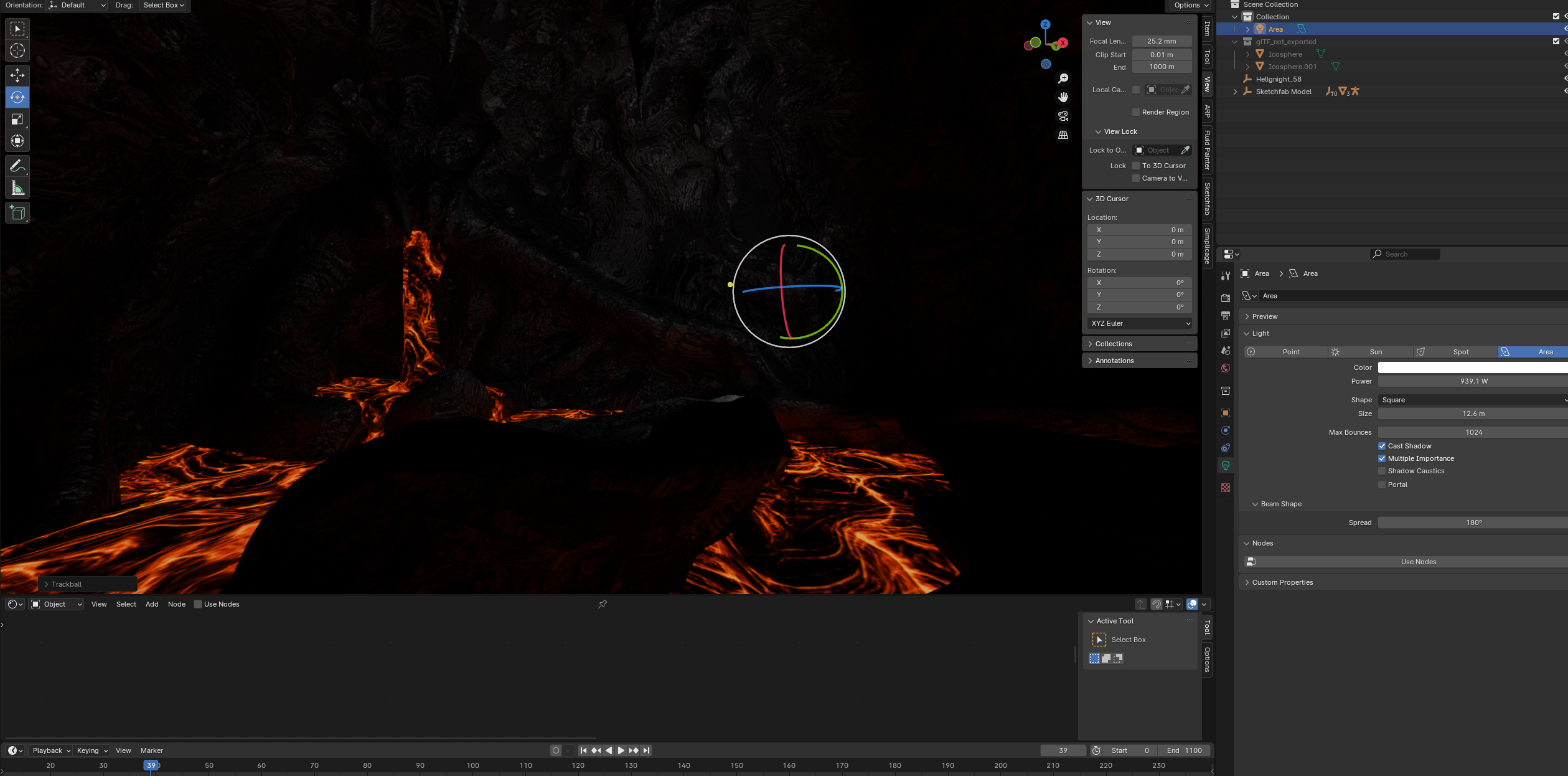Open the light Shape dropdown showing Square
The width and height of the screenshot is (1568, 776).
pyautogui.click(x=1473, y=400)
